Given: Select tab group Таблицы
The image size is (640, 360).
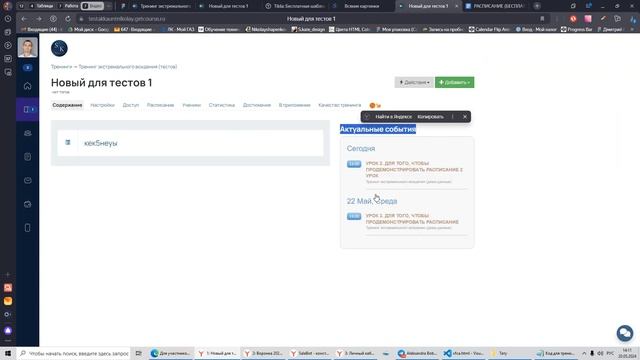Looking at the screenshot, I should (41, 6).
